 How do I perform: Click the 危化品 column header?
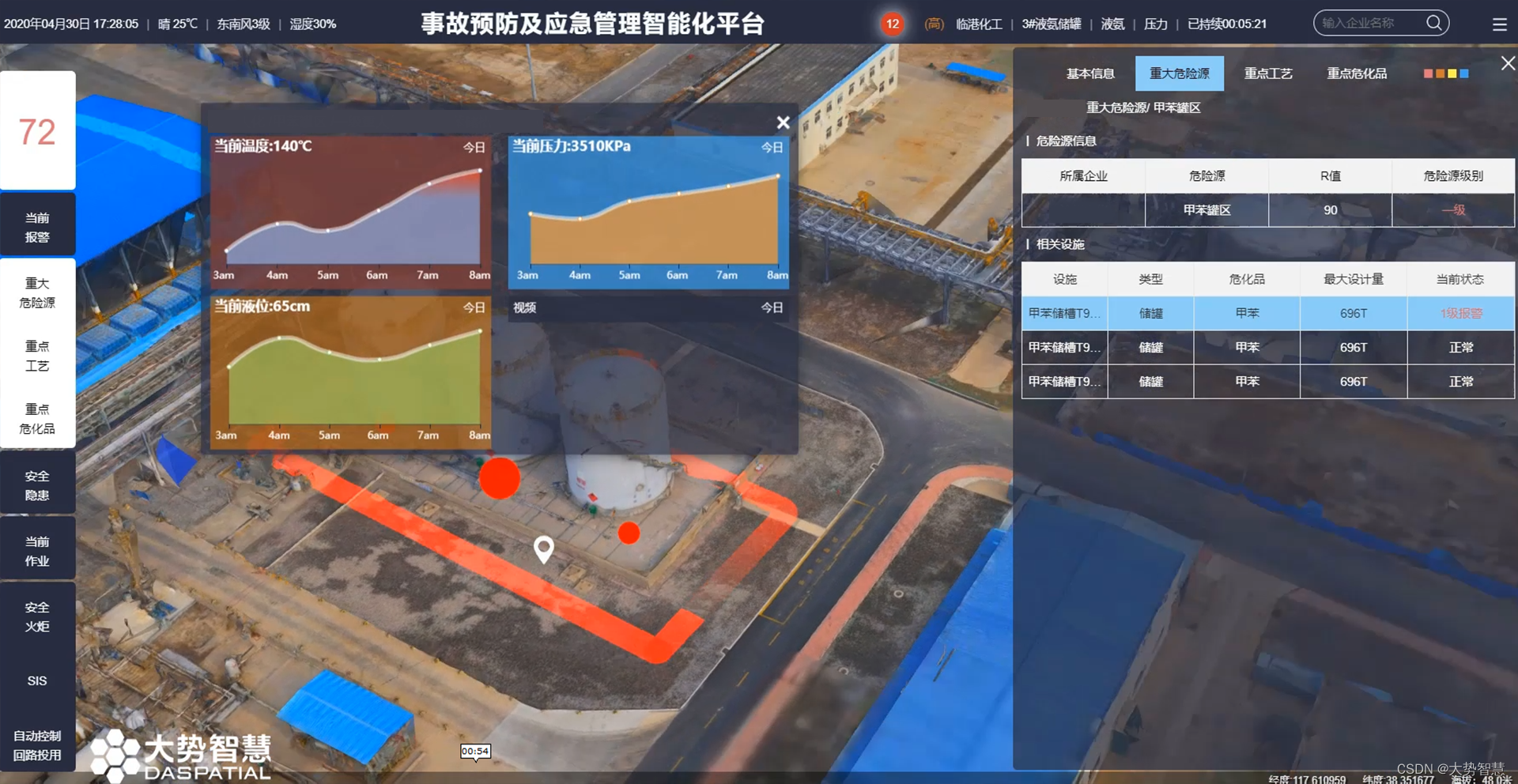(1247, 280)
